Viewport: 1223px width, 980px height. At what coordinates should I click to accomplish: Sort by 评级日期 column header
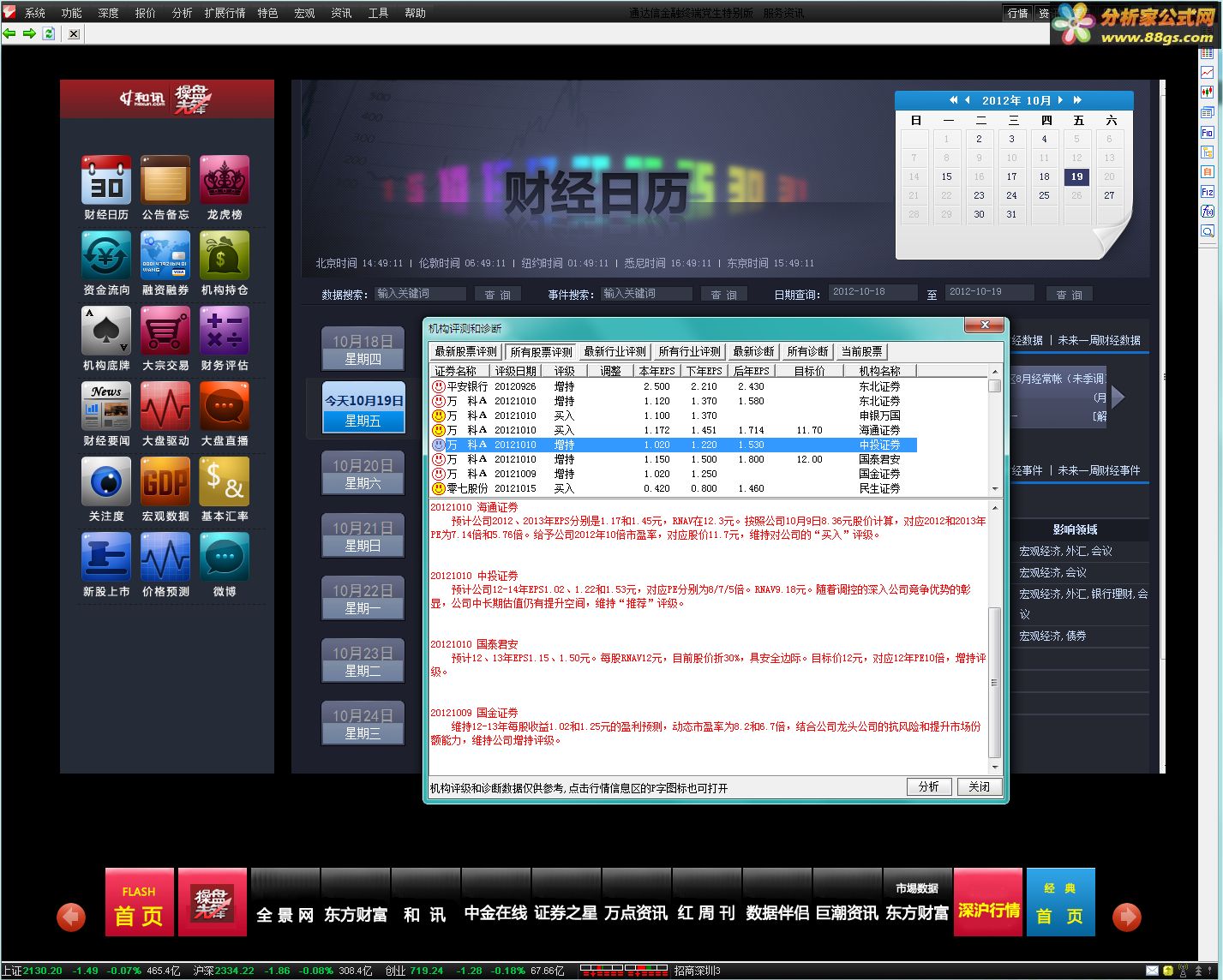click(515, 371)
